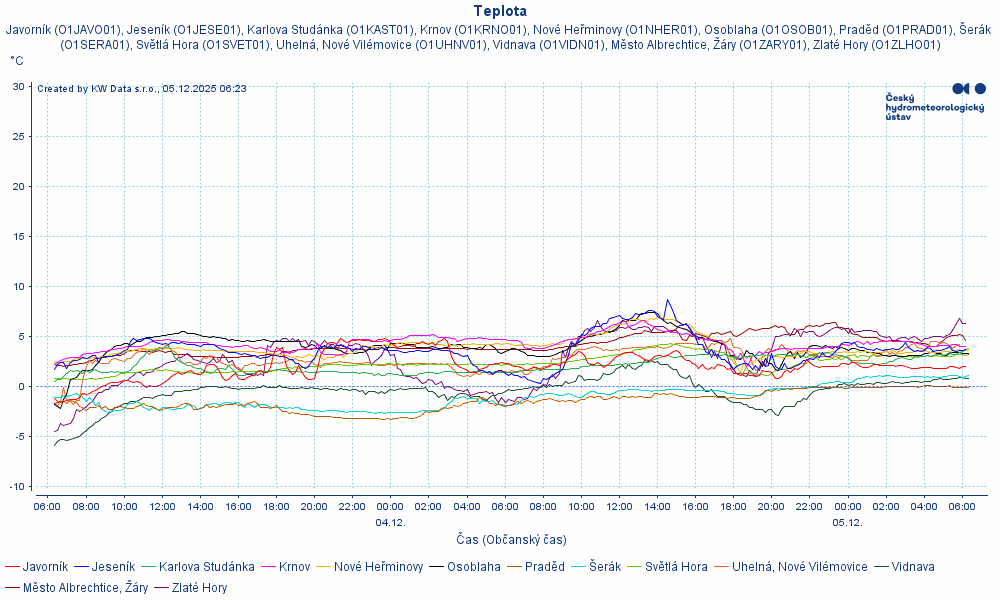The height and width of the screenshot is (600, 1000).
Task: Click the 04.12. date marker on time axis
Action: point(390,522)
